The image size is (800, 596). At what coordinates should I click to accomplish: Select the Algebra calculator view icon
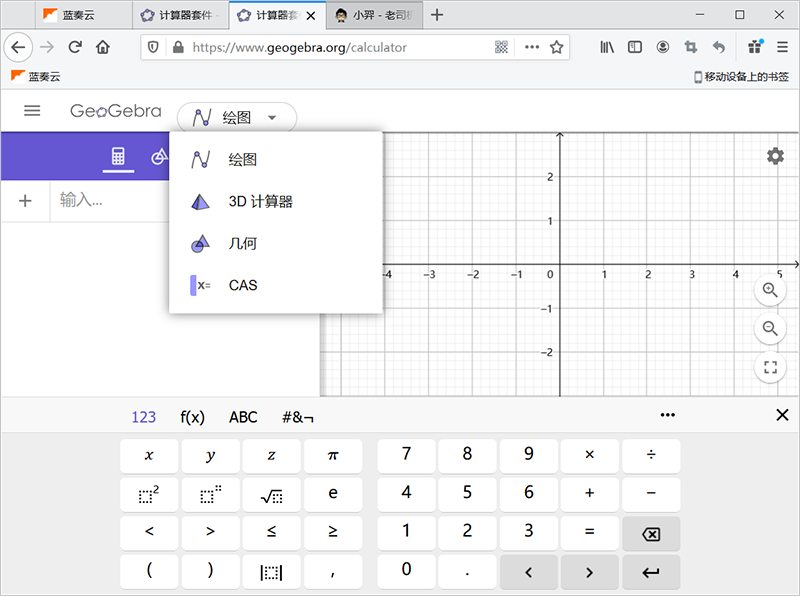(x=118, y=157)
